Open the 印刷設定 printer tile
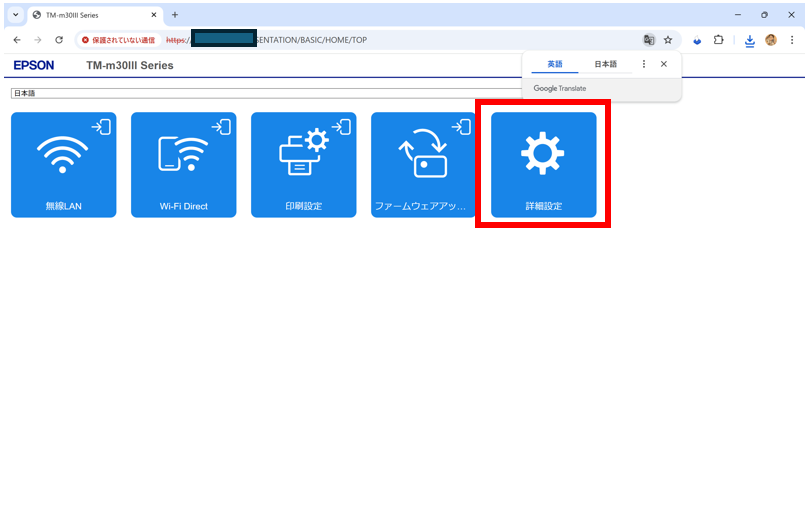This screenshot has height=507, width=807. (304, 165)
